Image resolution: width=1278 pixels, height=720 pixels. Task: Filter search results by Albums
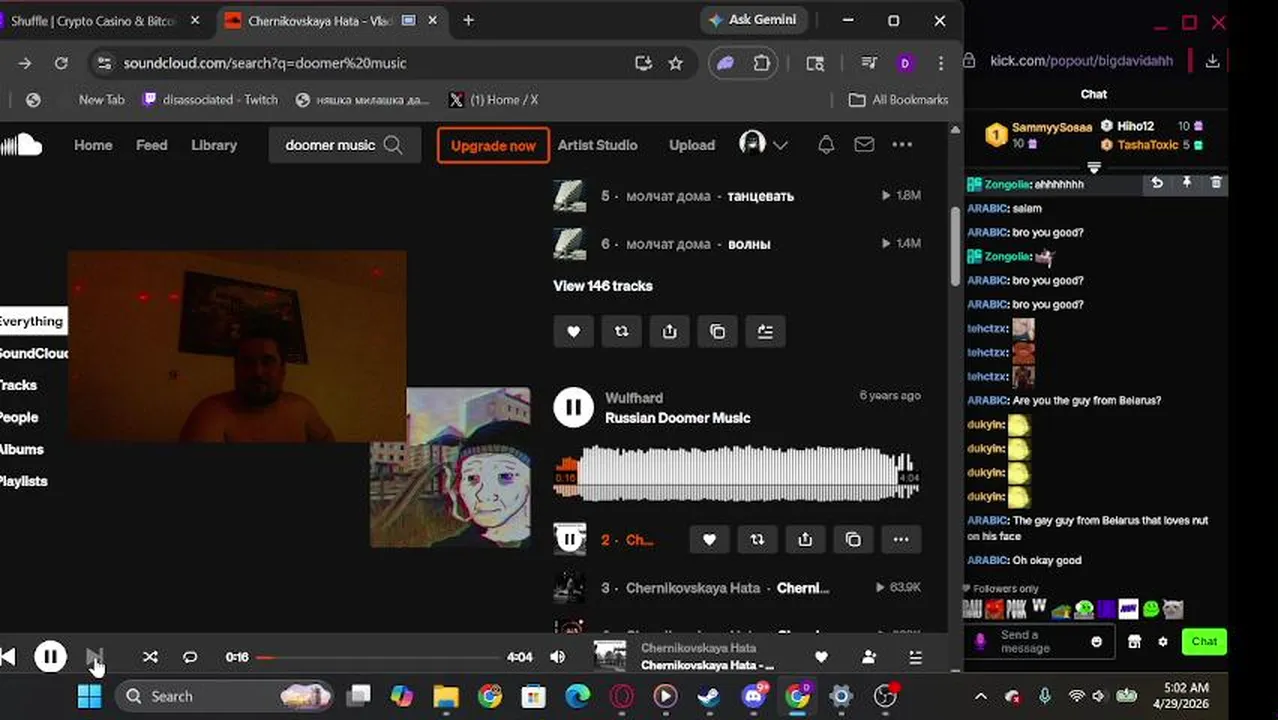point(22,449)
